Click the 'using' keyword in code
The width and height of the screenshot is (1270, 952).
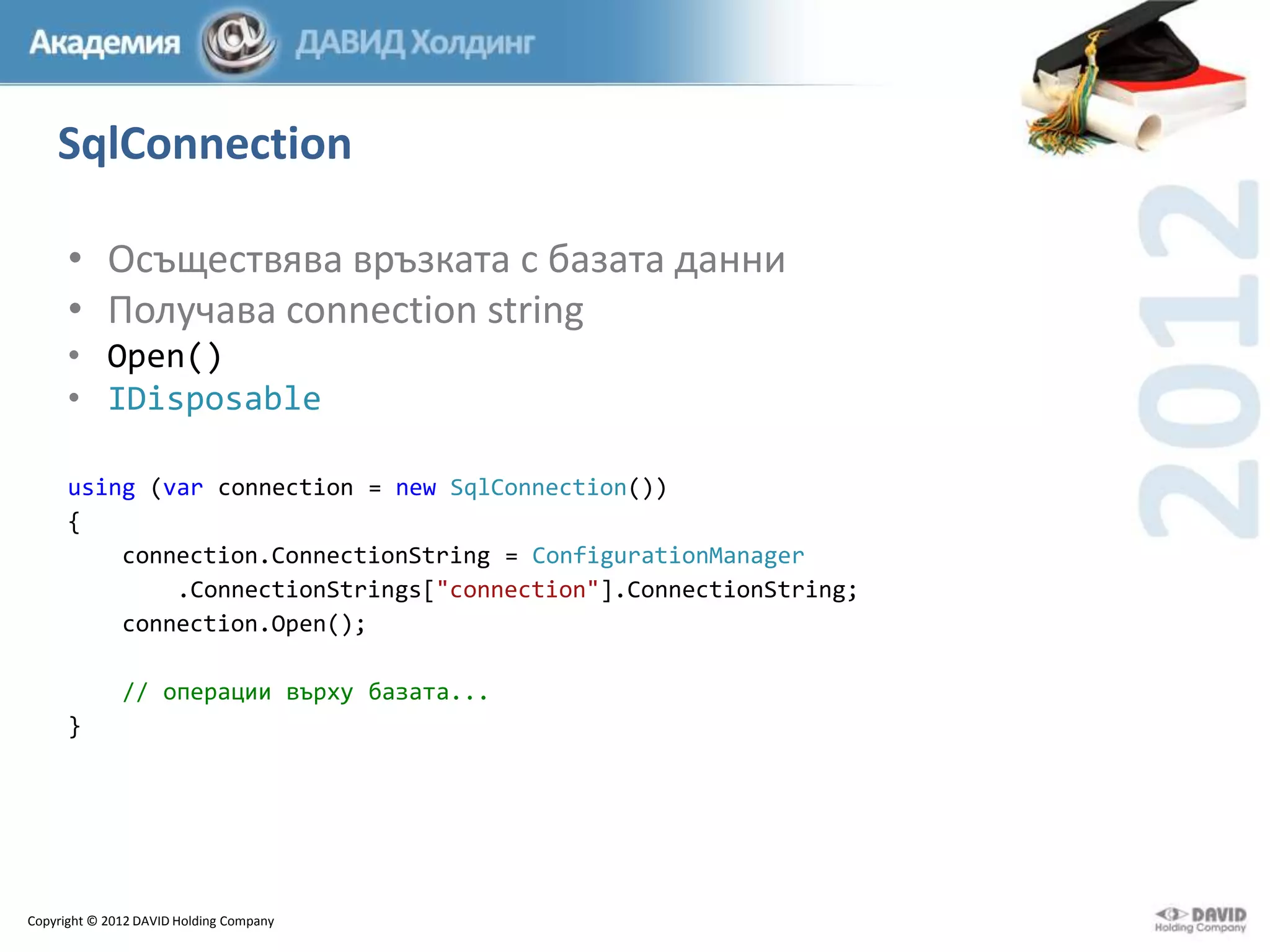coord(102,488)
